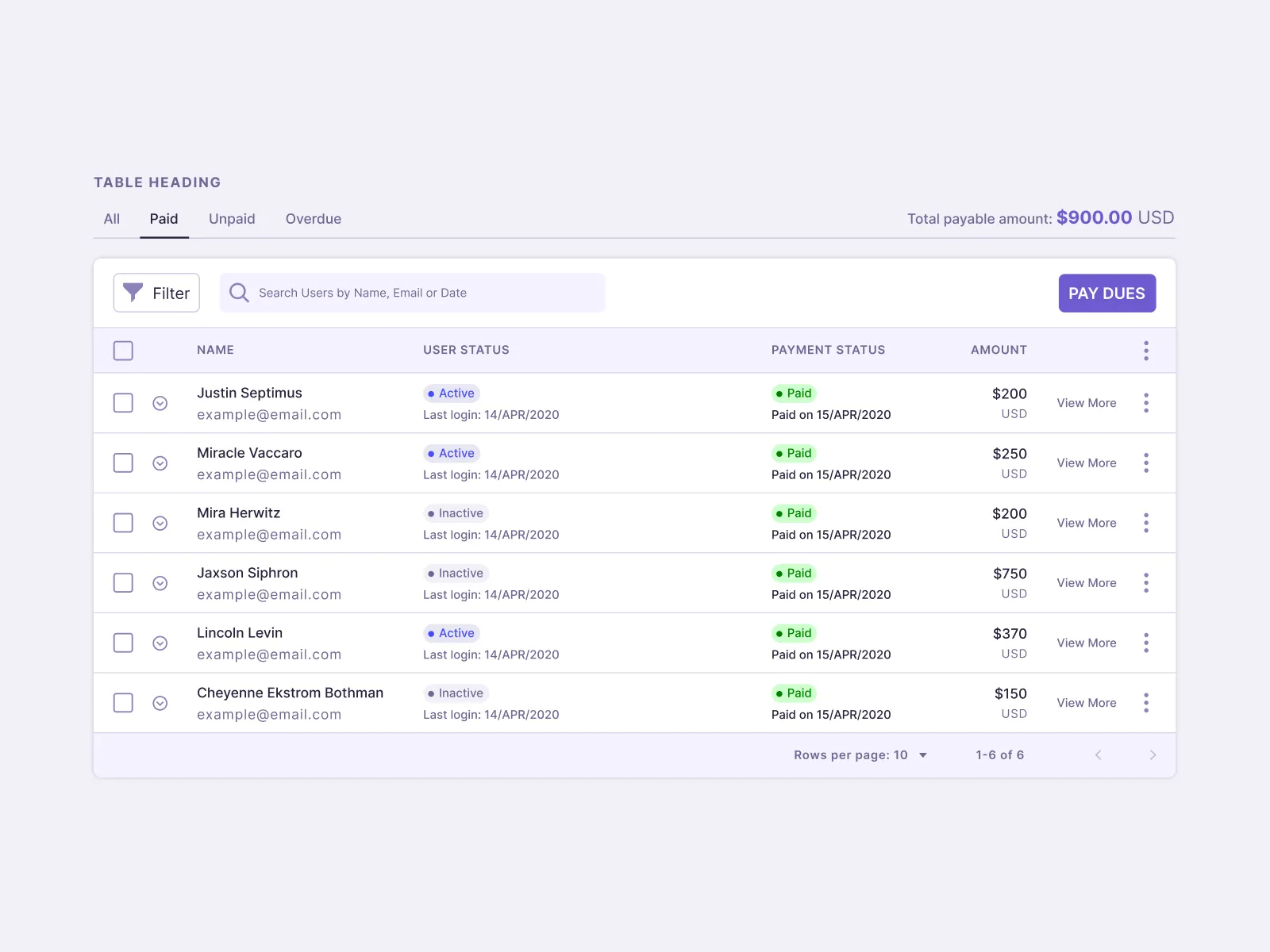Image resolution: width=1270 pixels, height=952 pixels.
Task: Click the PAY DUES button
Action: (x=1106, y=293)
